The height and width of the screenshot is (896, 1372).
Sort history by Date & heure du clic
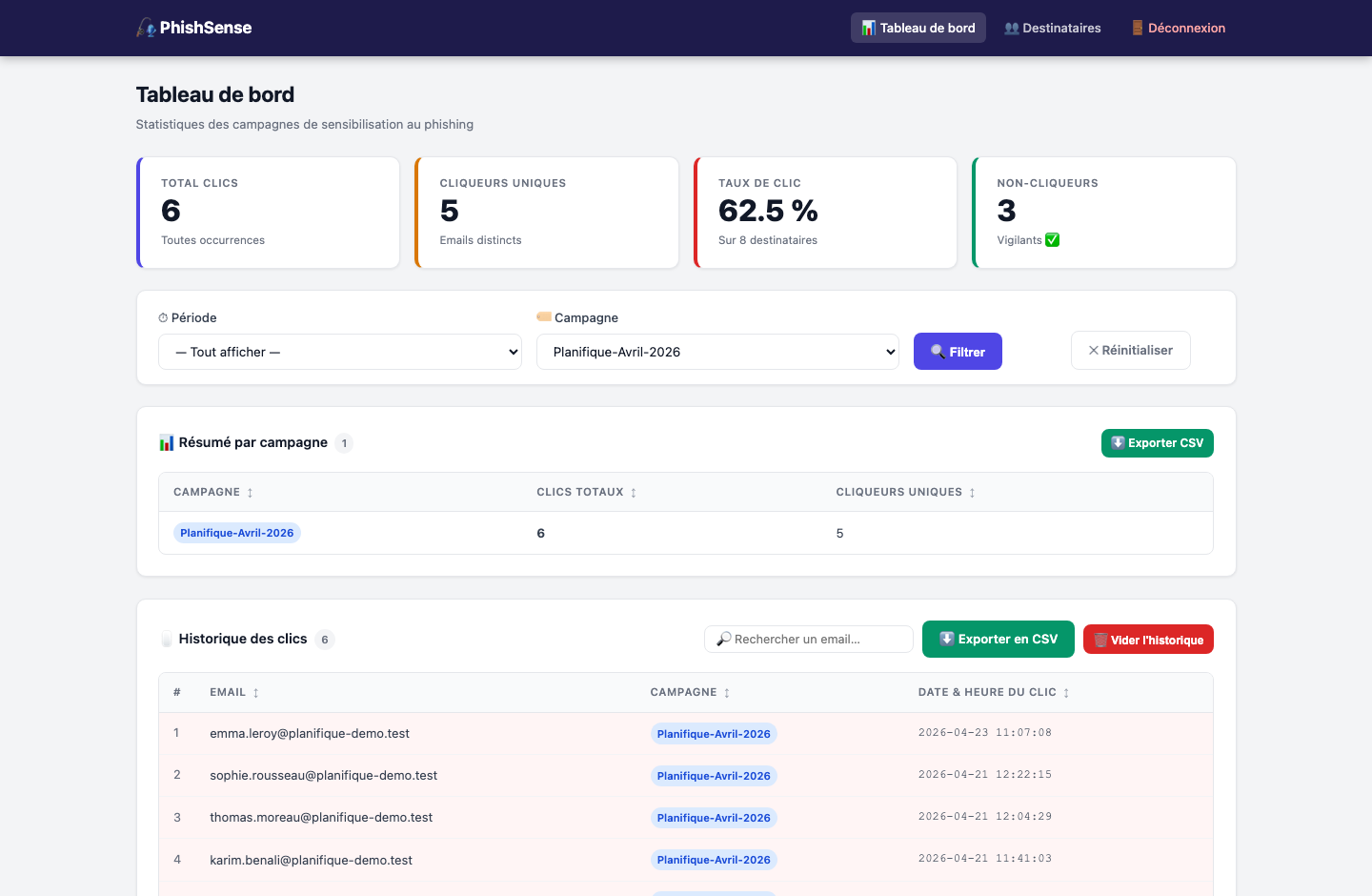point(994,692)
